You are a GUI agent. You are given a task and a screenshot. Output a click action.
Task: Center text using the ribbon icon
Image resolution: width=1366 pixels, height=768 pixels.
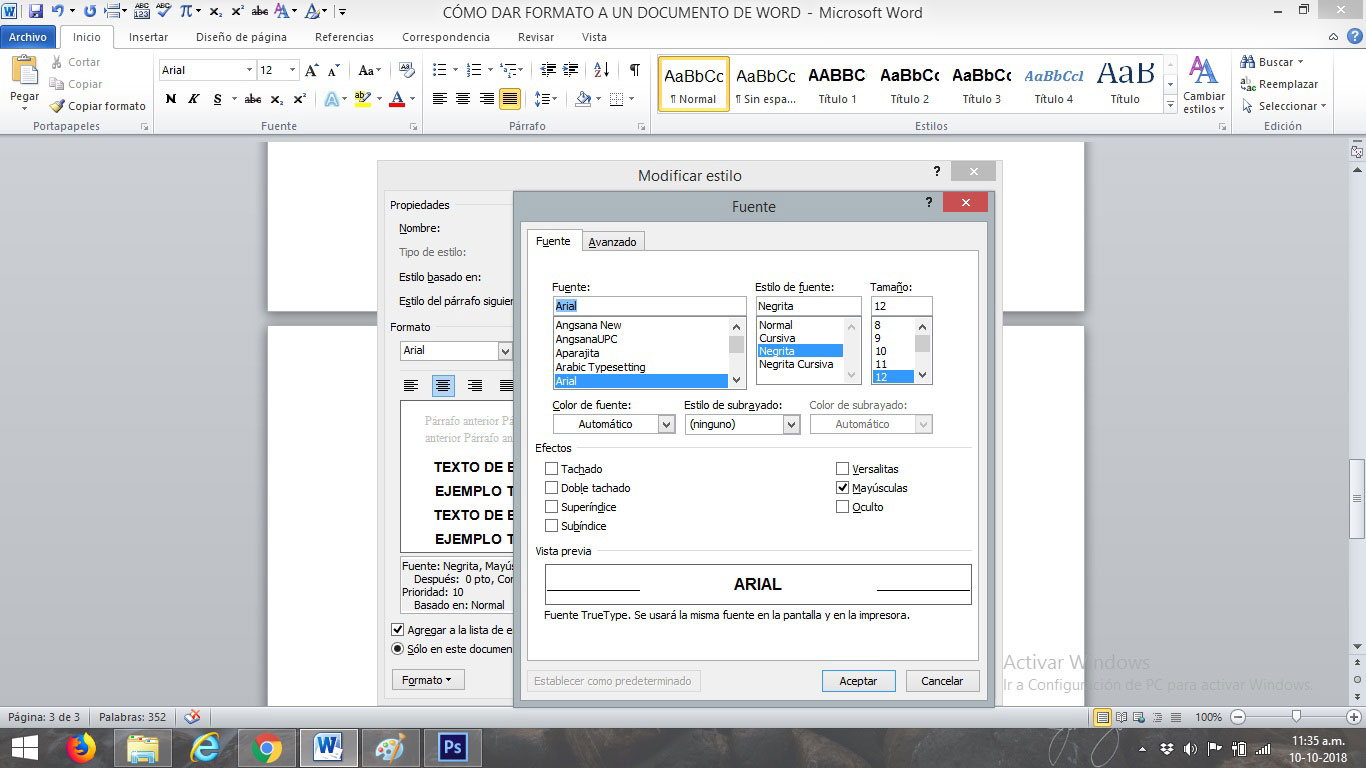point(462,99)
